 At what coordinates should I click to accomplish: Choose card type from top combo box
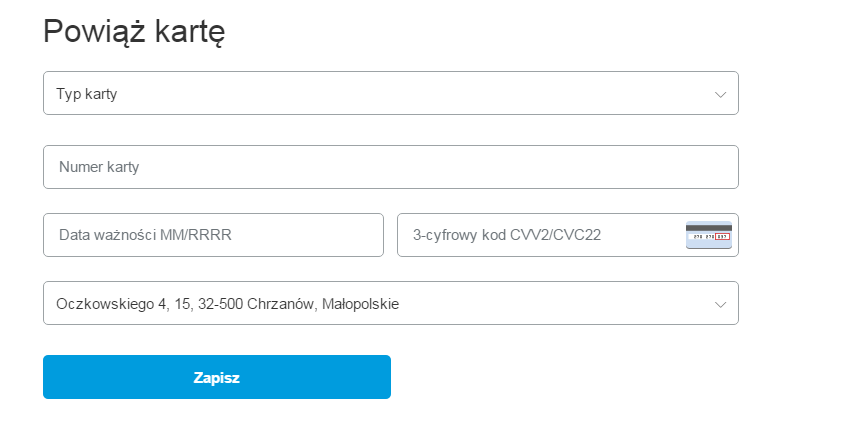(x=391, y=93)
